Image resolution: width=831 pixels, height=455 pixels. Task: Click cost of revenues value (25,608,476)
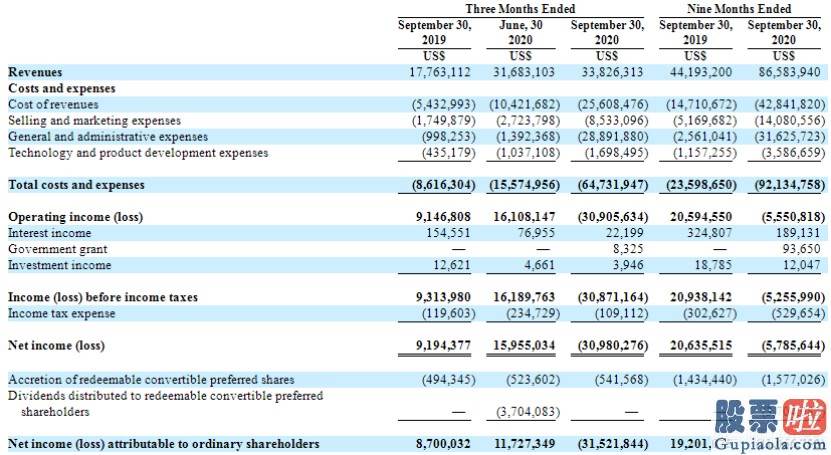613,104
